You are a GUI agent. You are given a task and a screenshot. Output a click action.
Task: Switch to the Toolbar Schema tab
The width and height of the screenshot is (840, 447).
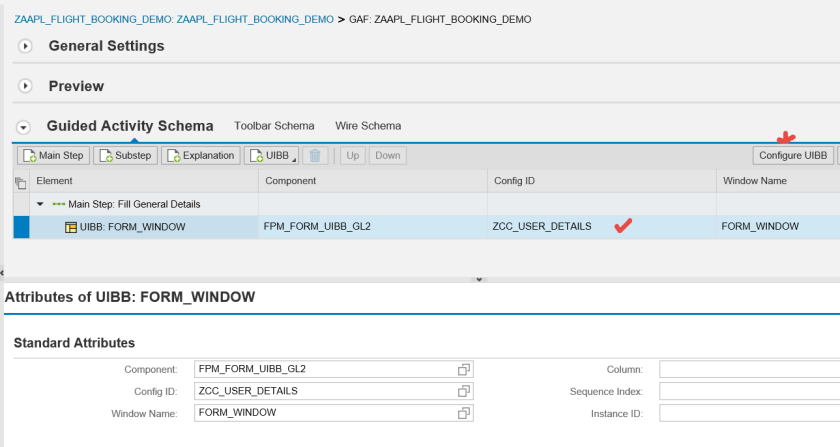(x=274, y=126)
